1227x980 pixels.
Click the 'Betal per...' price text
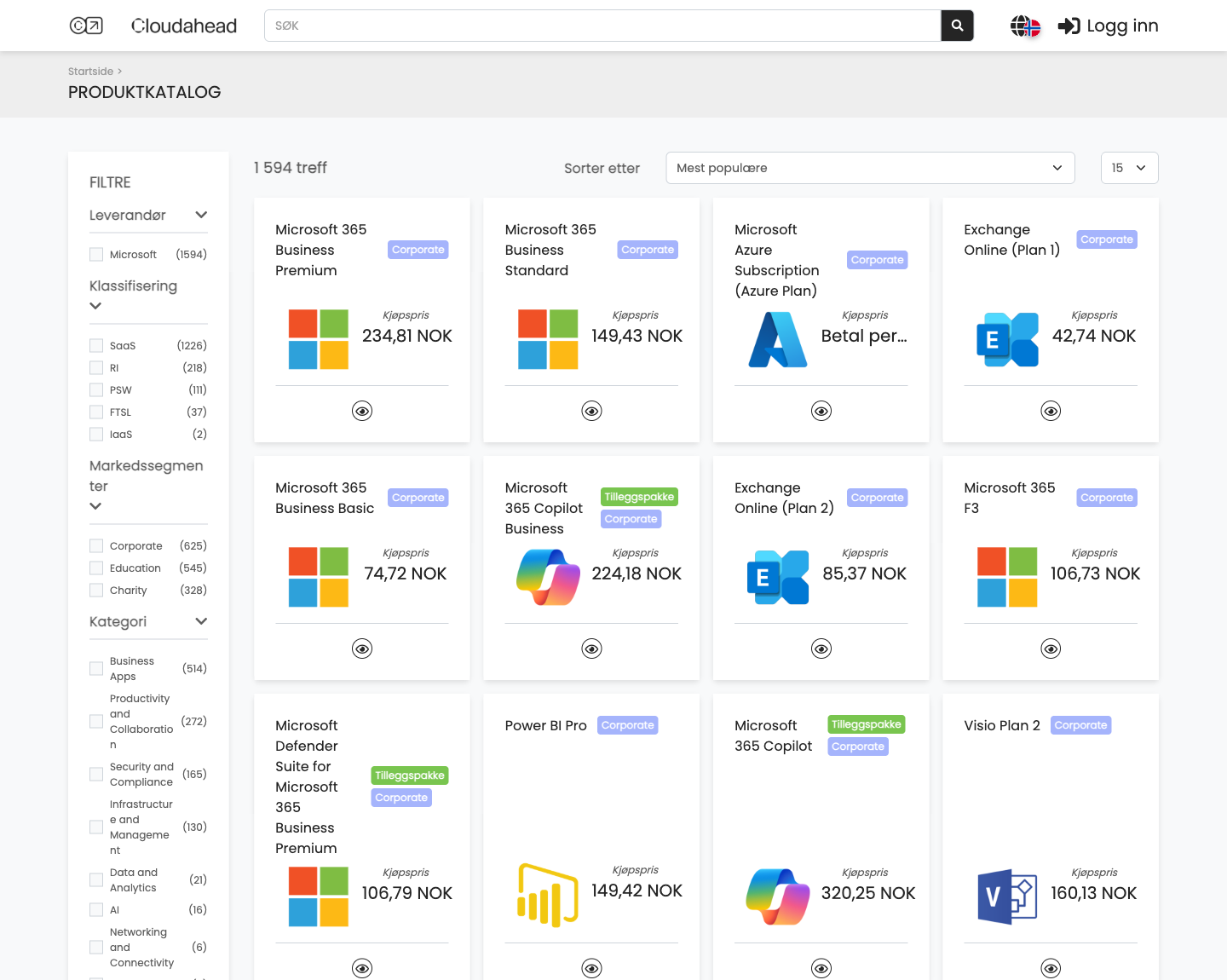point(864,336)
